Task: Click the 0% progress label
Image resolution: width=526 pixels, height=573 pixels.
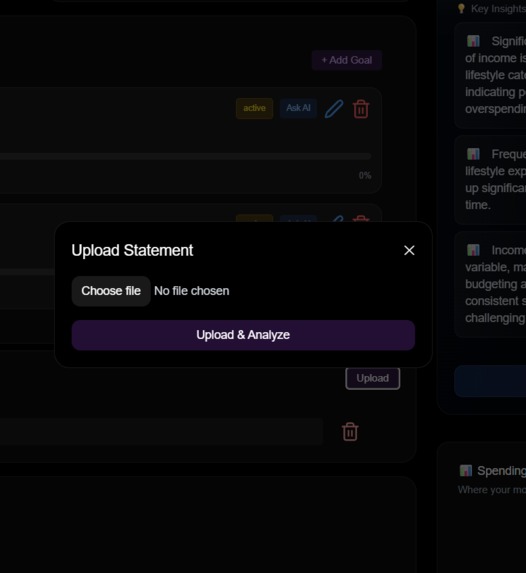Action: point(365,175)
